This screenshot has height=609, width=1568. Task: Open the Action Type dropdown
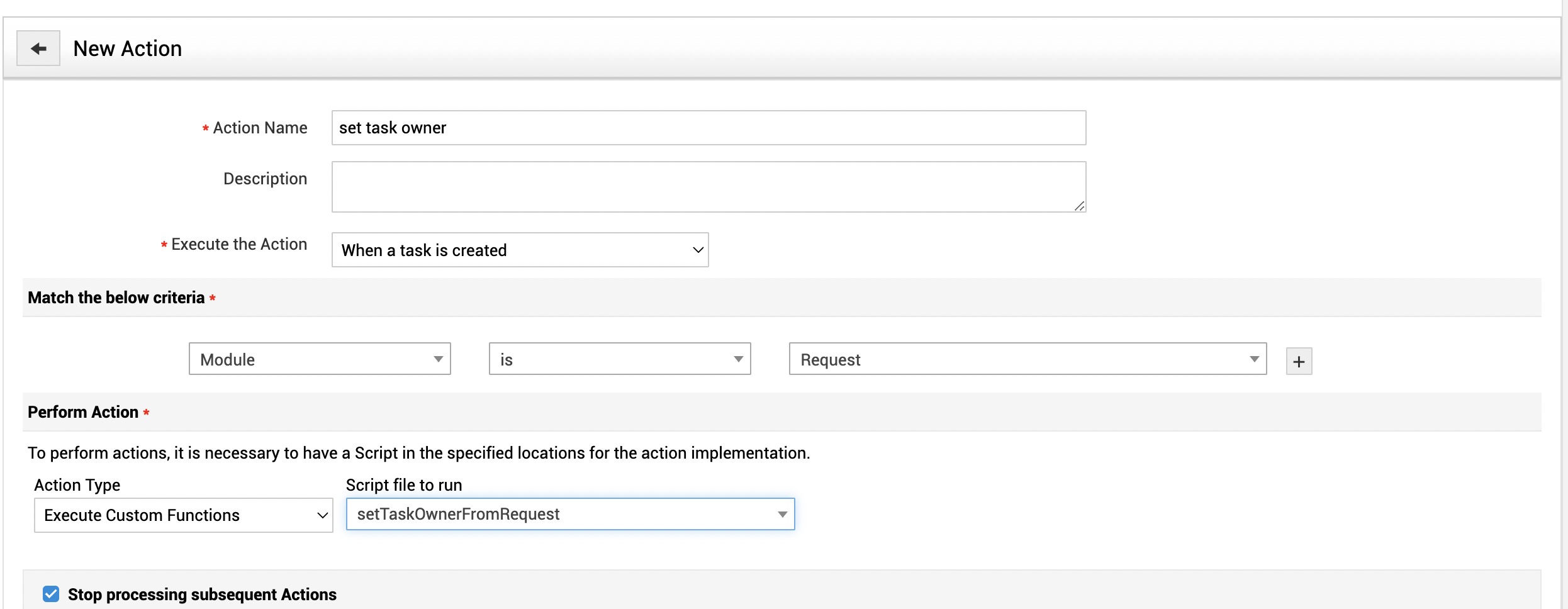point(183,515)
